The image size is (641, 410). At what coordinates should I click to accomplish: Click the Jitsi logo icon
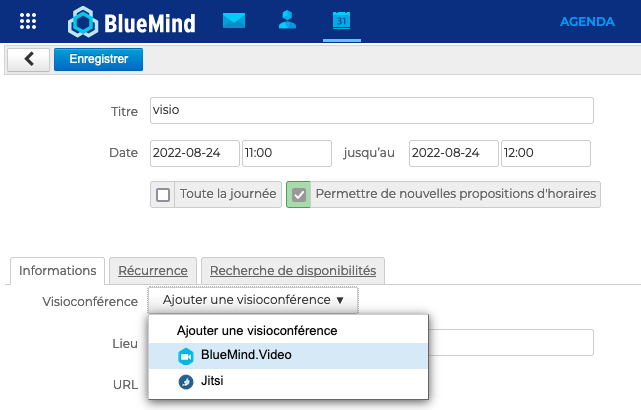click(x=185, y=381)
